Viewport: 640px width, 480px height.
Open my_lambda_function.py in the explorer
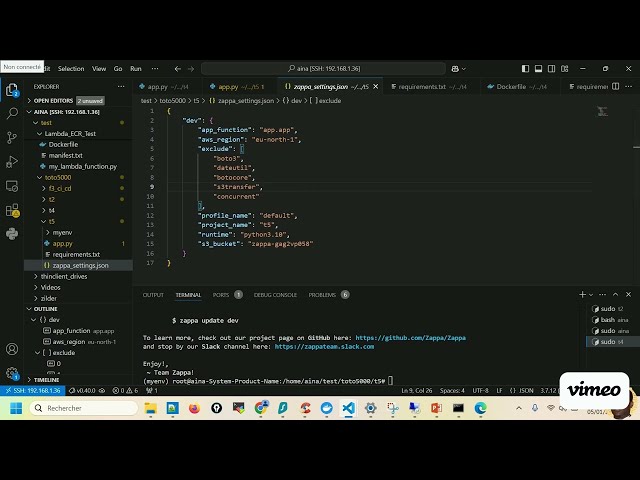click(82, 167)
